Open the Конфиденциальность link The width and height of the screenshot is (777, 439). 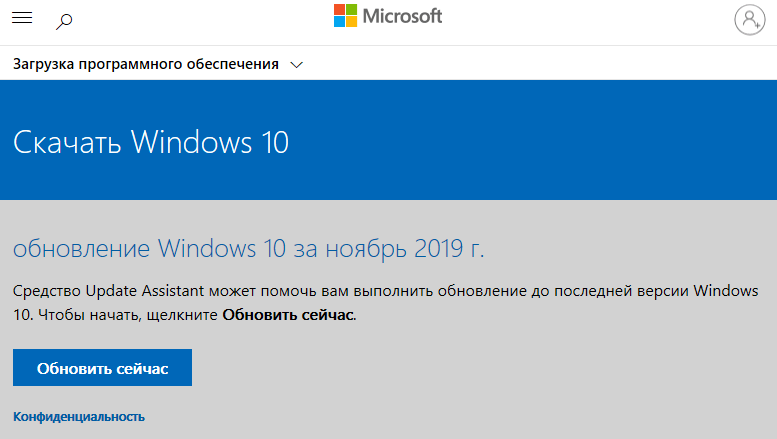[x=79, y=417]
